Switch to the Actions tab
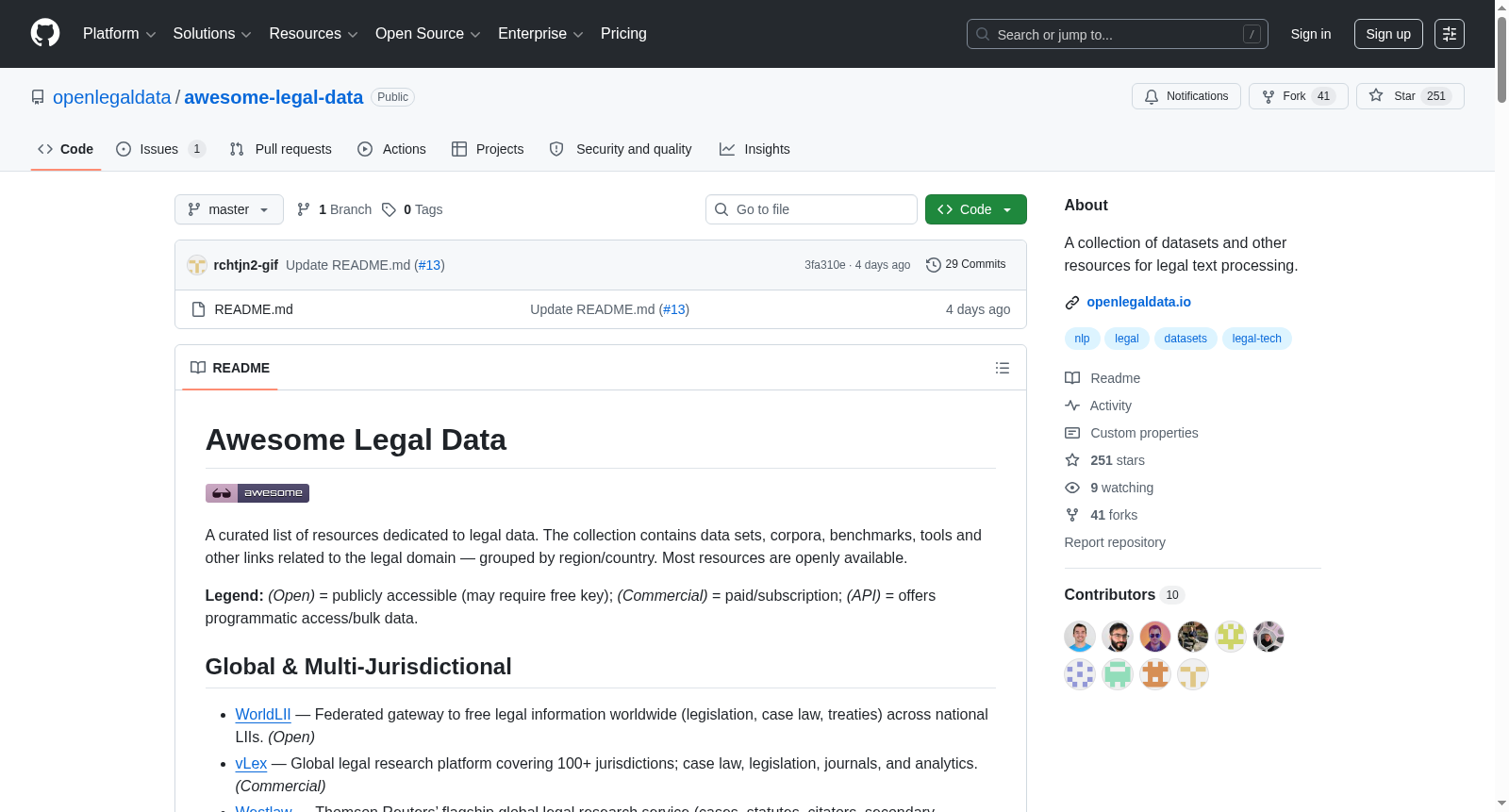This screenshot has width=1509, height=812. [392, 149]
